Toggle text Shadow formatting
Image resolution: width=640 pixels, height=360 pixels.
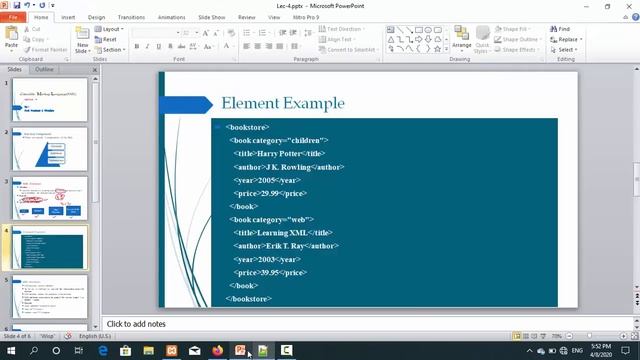point(170,46)
